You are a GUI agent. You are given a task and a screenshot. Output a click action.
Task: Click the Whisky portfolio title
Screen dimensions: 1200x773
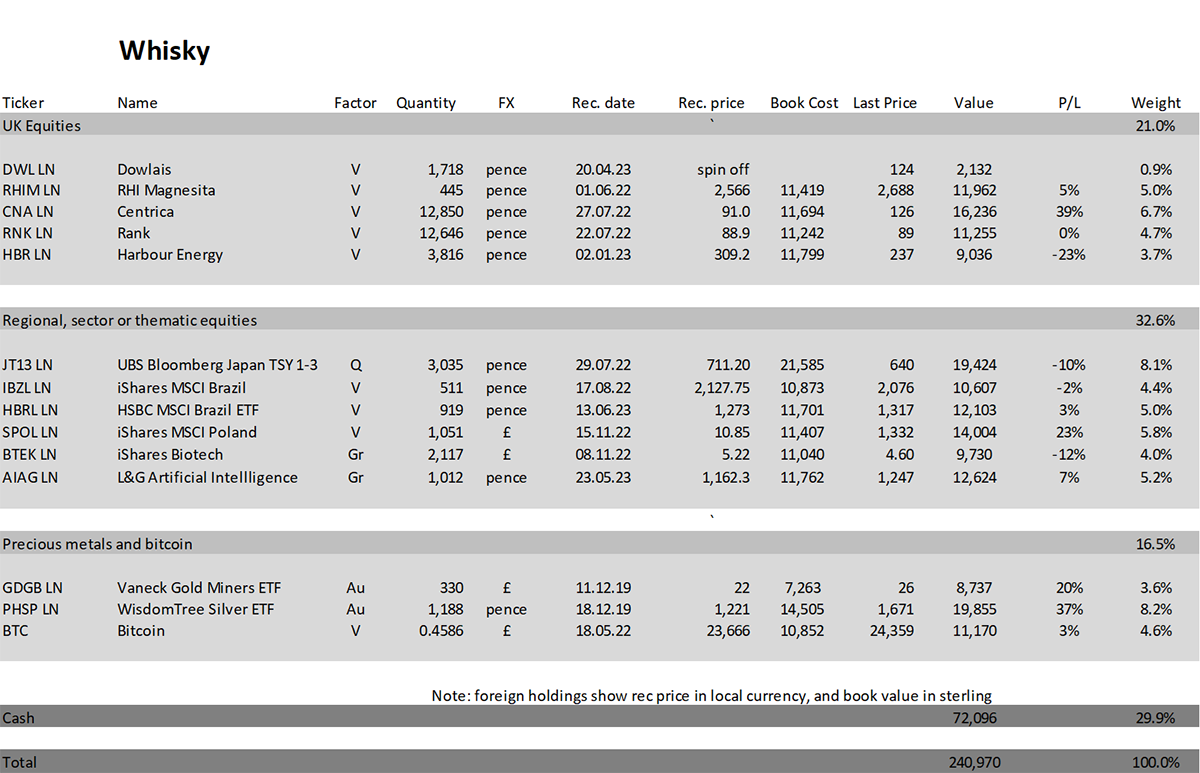164,51
